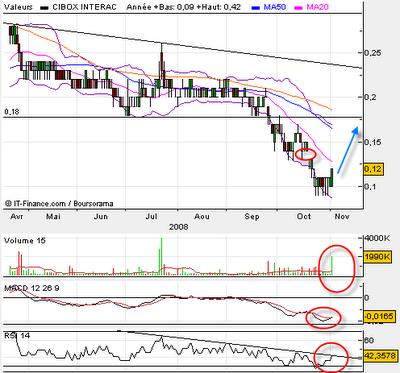Click the '2008' year label
Image resolution: width=400 pixels, height=373 pixels.
point(178,227)
